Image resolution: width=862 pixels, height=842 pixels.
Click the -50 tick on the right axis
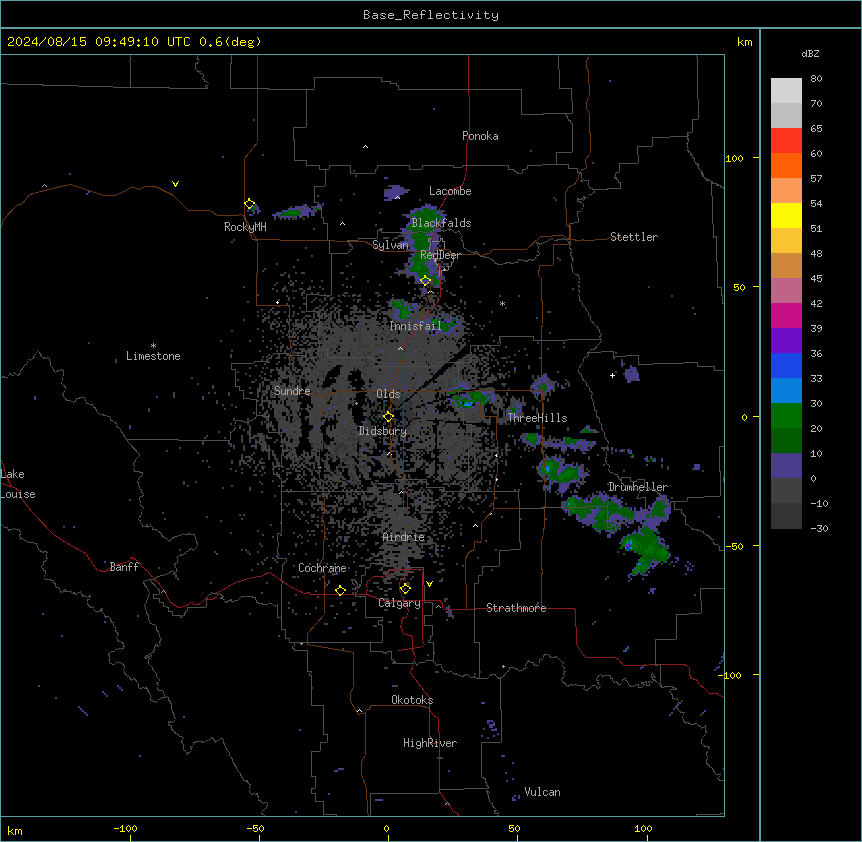(x=734, y=546)
